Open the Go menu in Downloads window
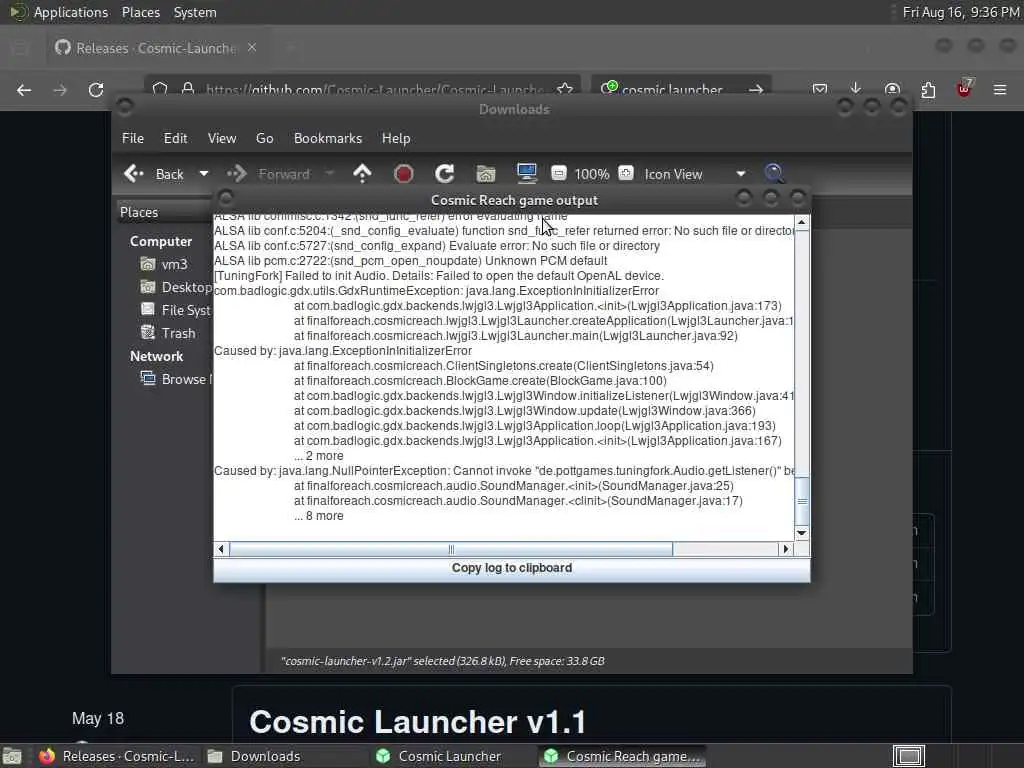Image resolution: width=1024 pixels, height=768 pixels. [264, 138]
